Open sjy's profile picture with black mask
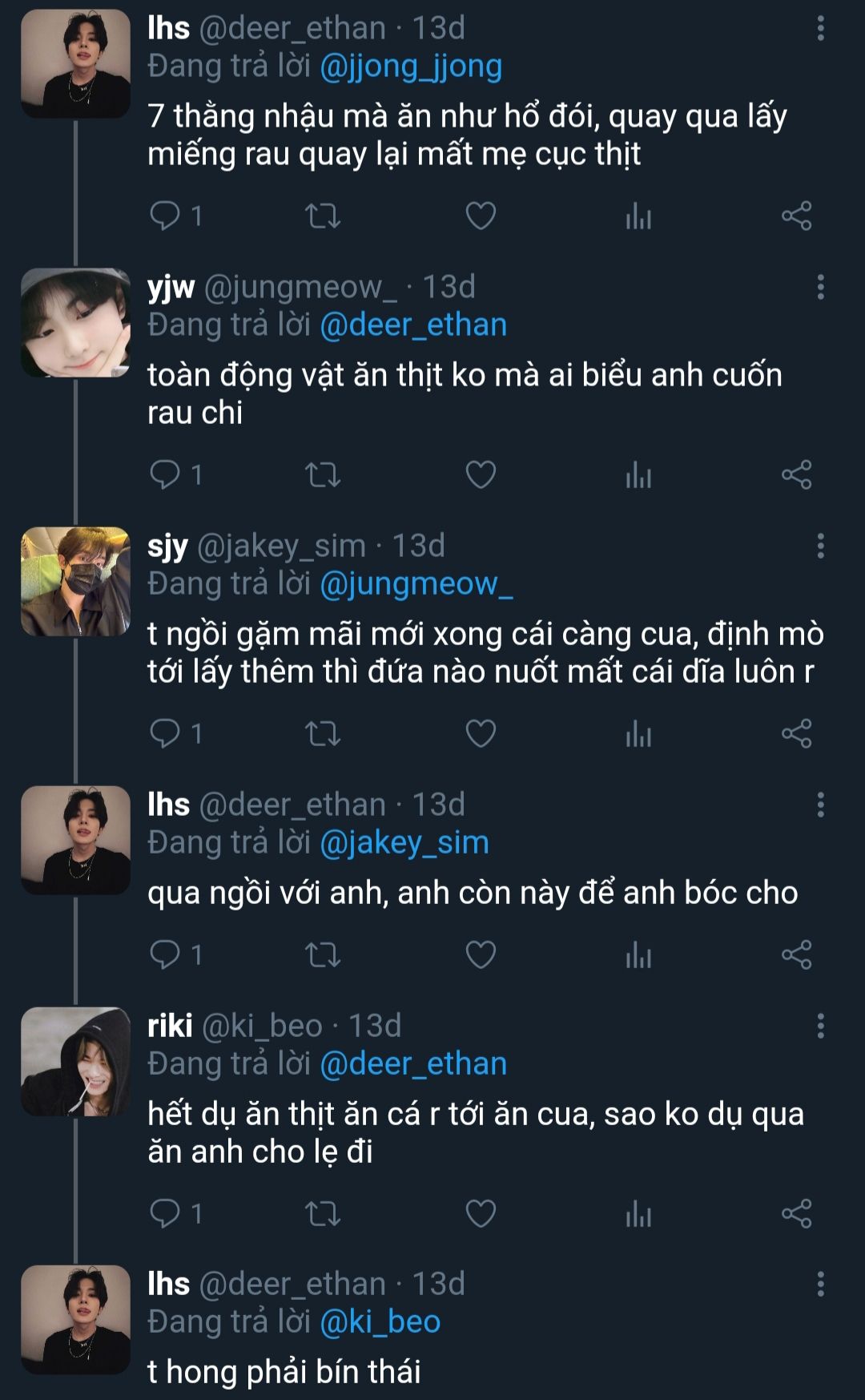This screenshot has height=1400, width=865. [75, 581]
